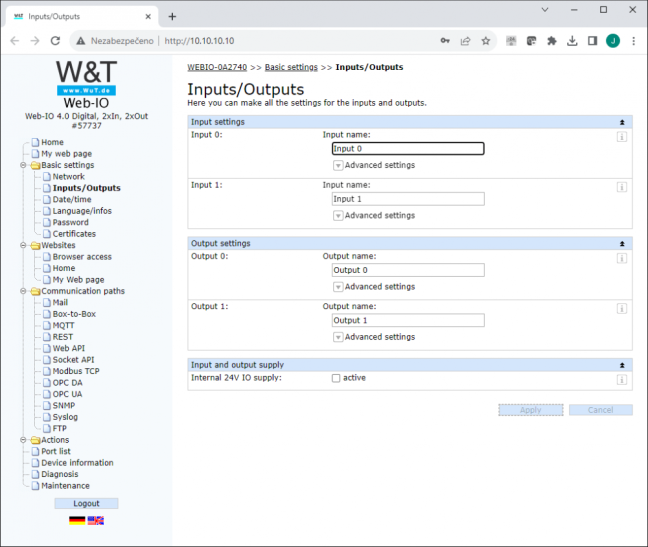Open Language/infos page

pos(82,211)
